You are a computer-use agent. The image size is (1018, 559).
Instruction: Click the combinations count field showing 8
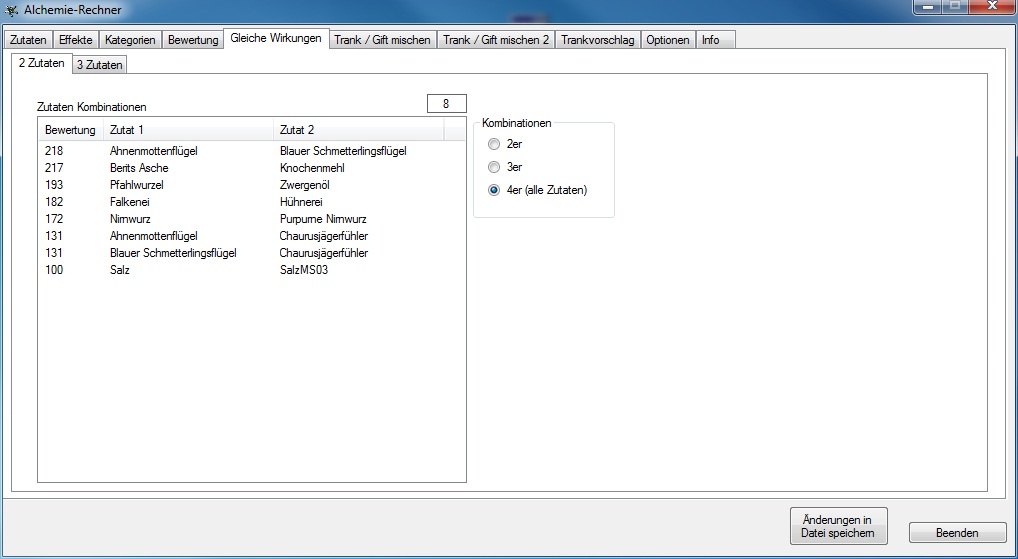(x=446, y=103)
